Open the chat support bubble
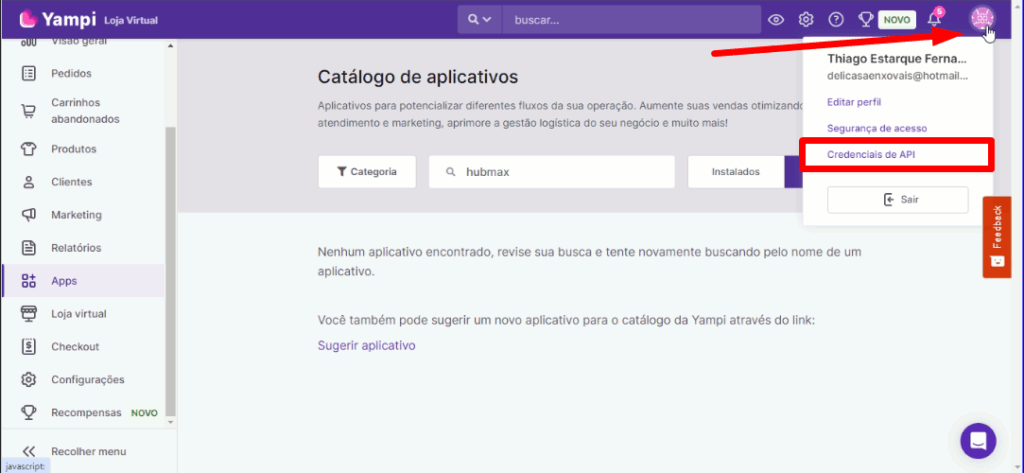1024x473 pixels. coord(978,440)
